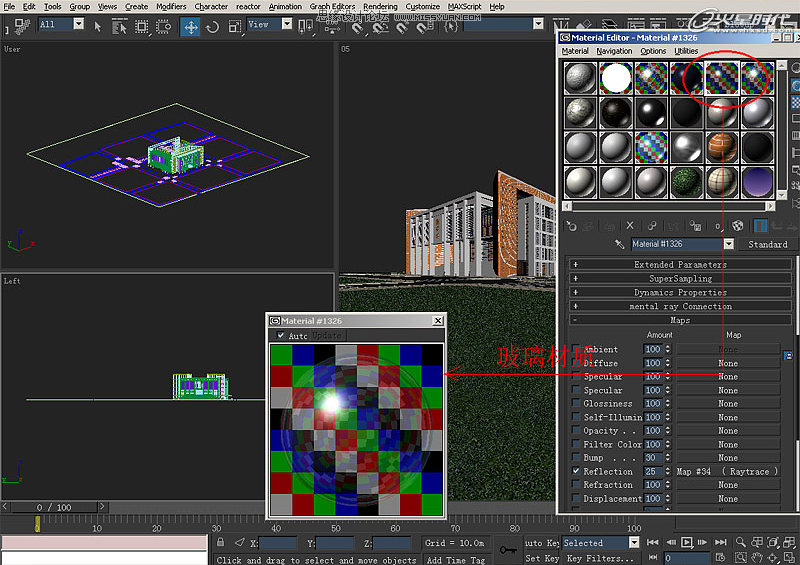
Task: Click the 0 / 100 time slider
Action: click(x=54, y=507)
